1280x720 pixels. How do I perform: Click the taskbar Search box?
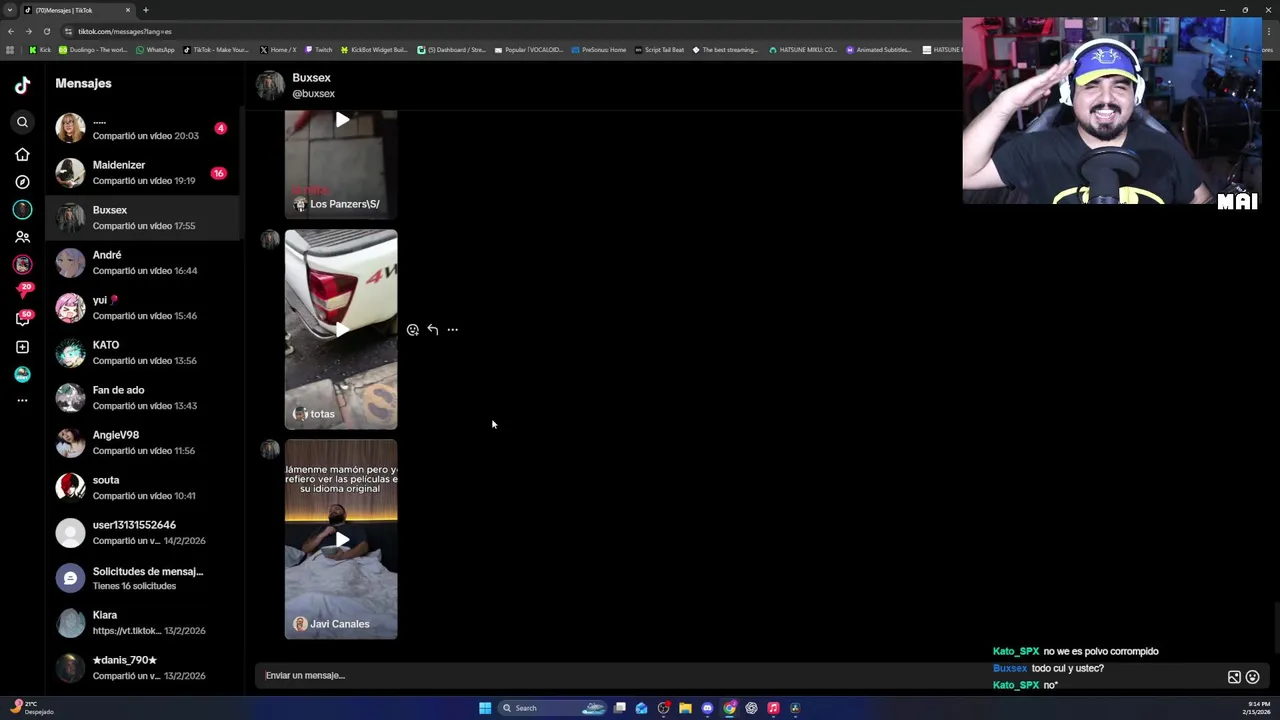(553, 708)
